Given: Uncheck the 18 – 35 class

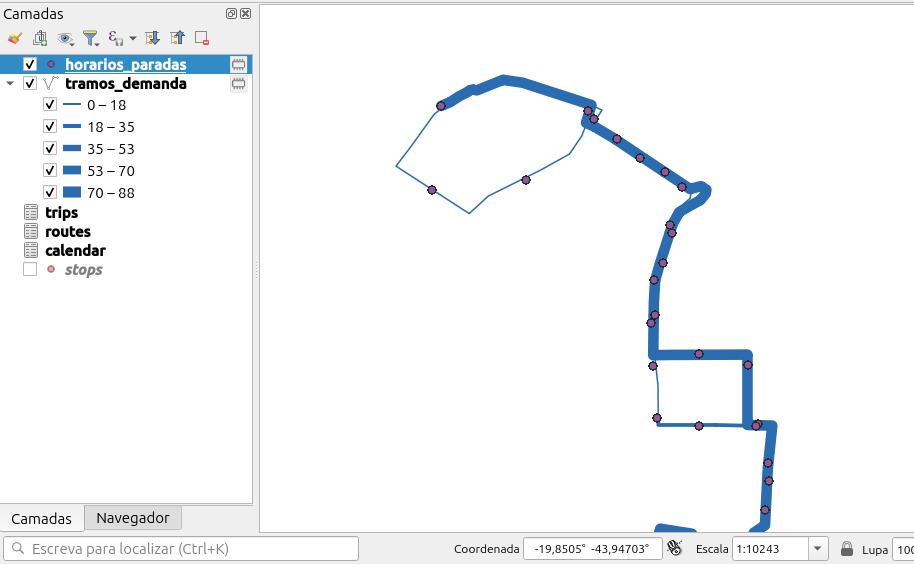Looking at the screenshot, I should [x=50, y=126].
